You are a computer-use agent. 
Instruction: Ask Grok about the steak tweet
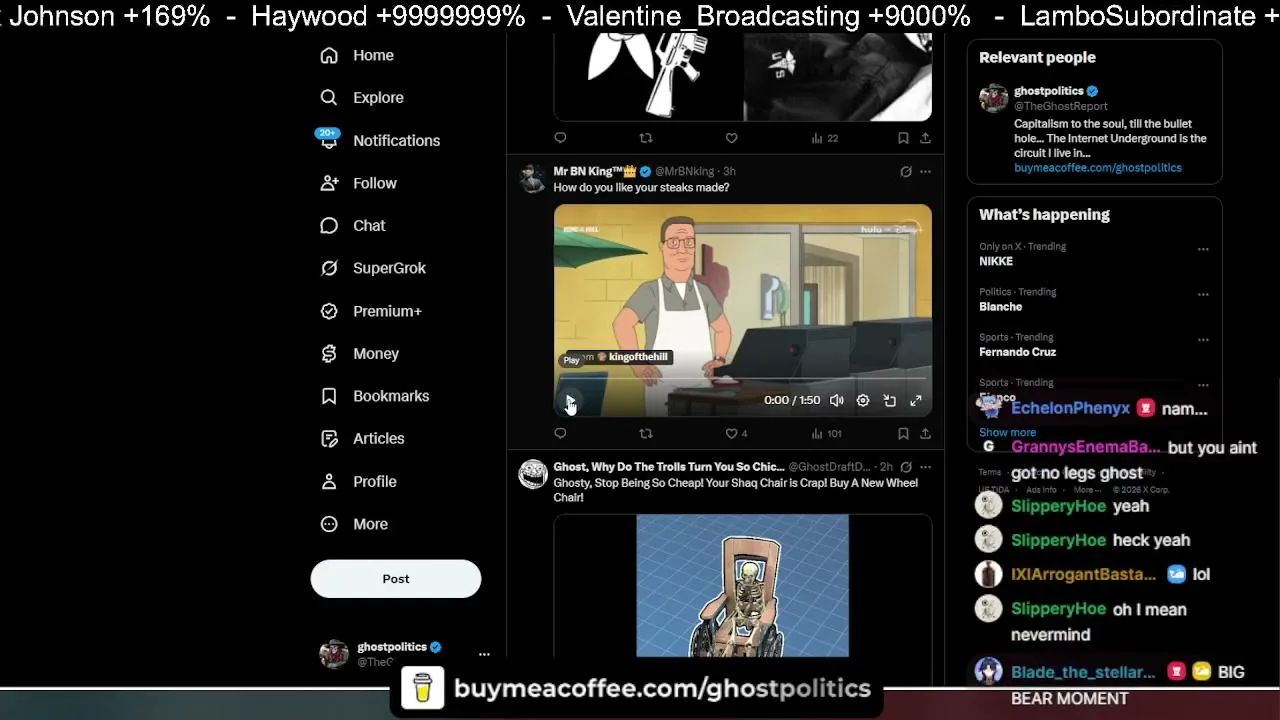[906, 172]
